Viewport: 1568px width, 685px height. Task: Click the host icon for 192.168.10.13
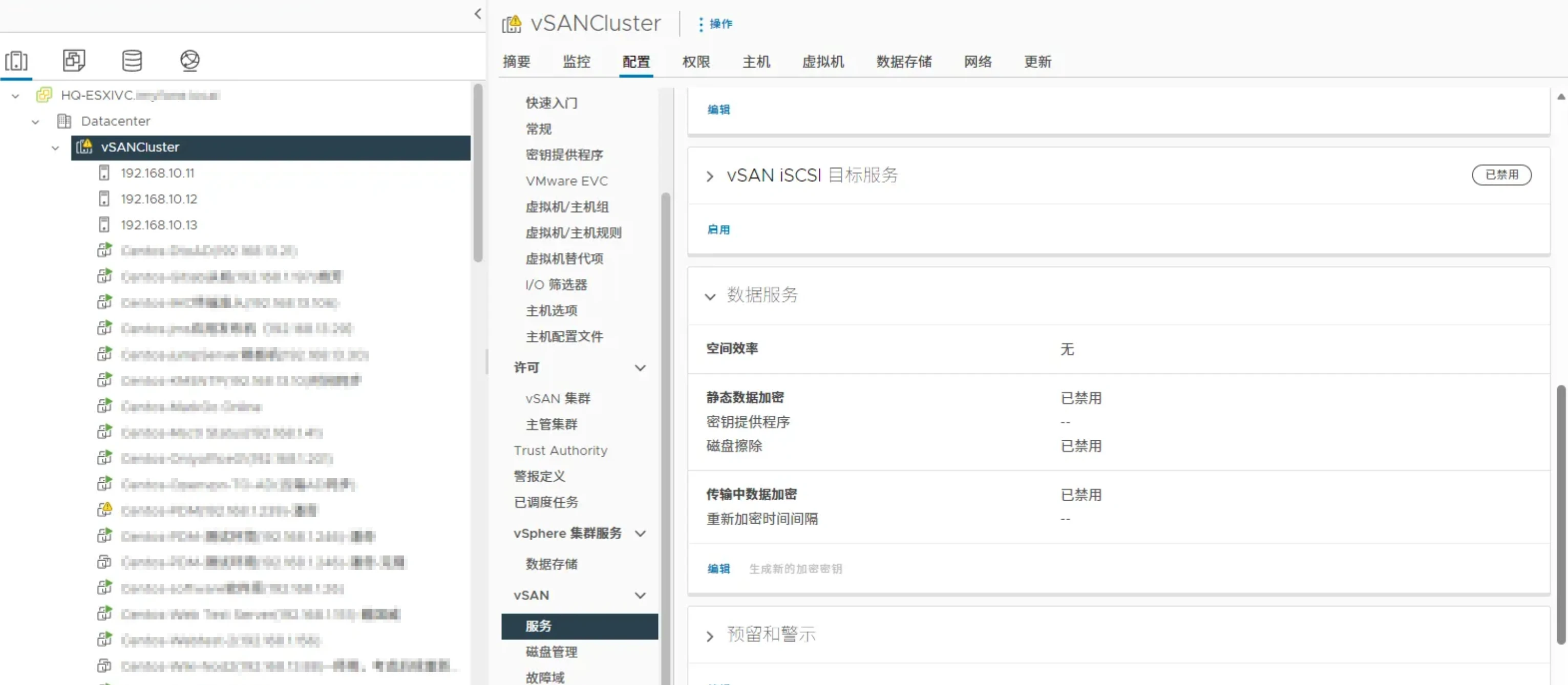pos(104,224)
